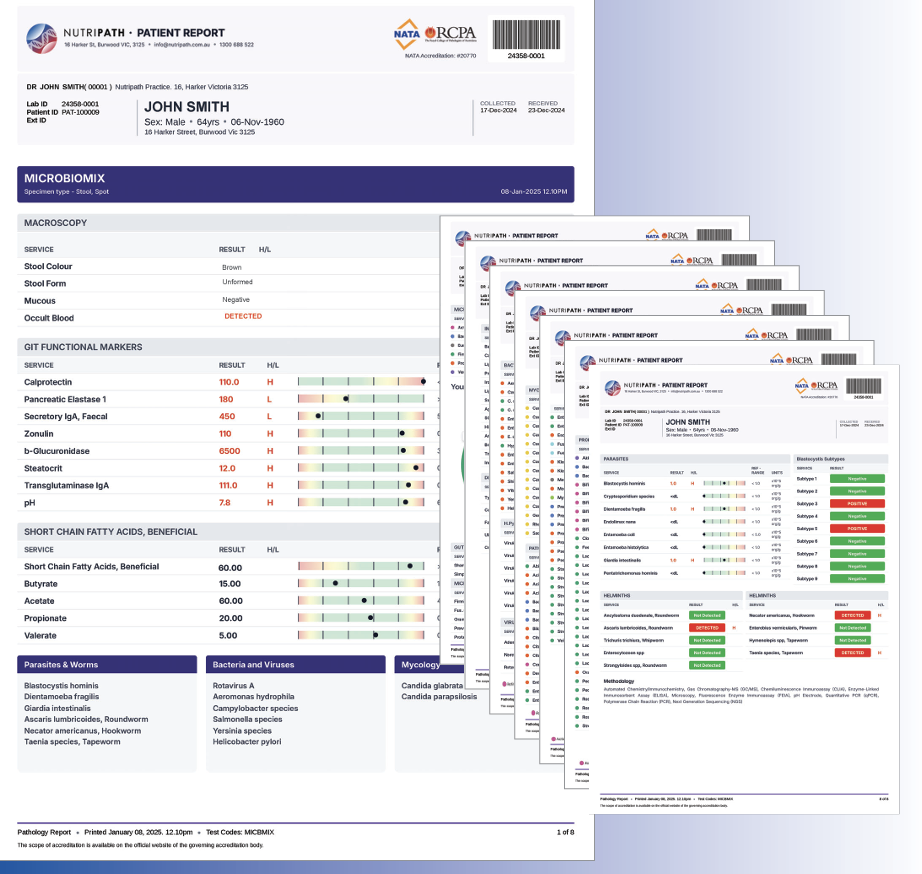Click the NATA logo on the main report
922x874 pixels.
[407, 34]
